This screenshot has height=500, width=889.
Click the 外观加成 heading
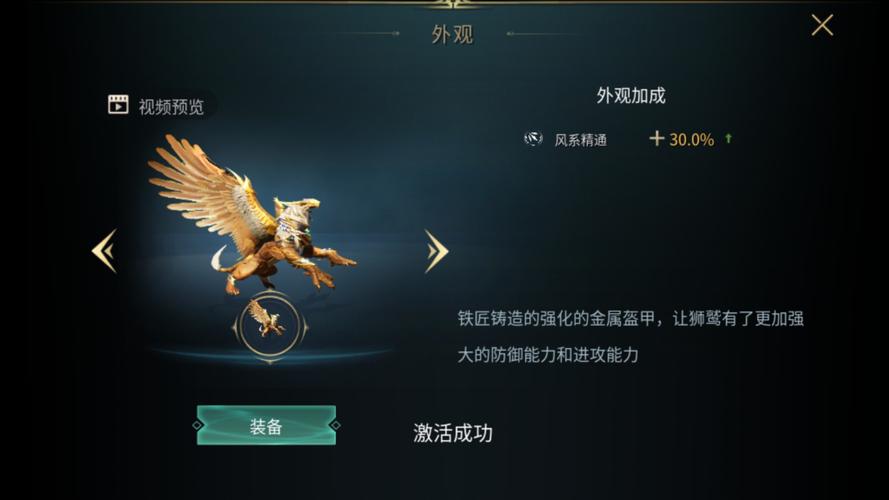(630, 95)
